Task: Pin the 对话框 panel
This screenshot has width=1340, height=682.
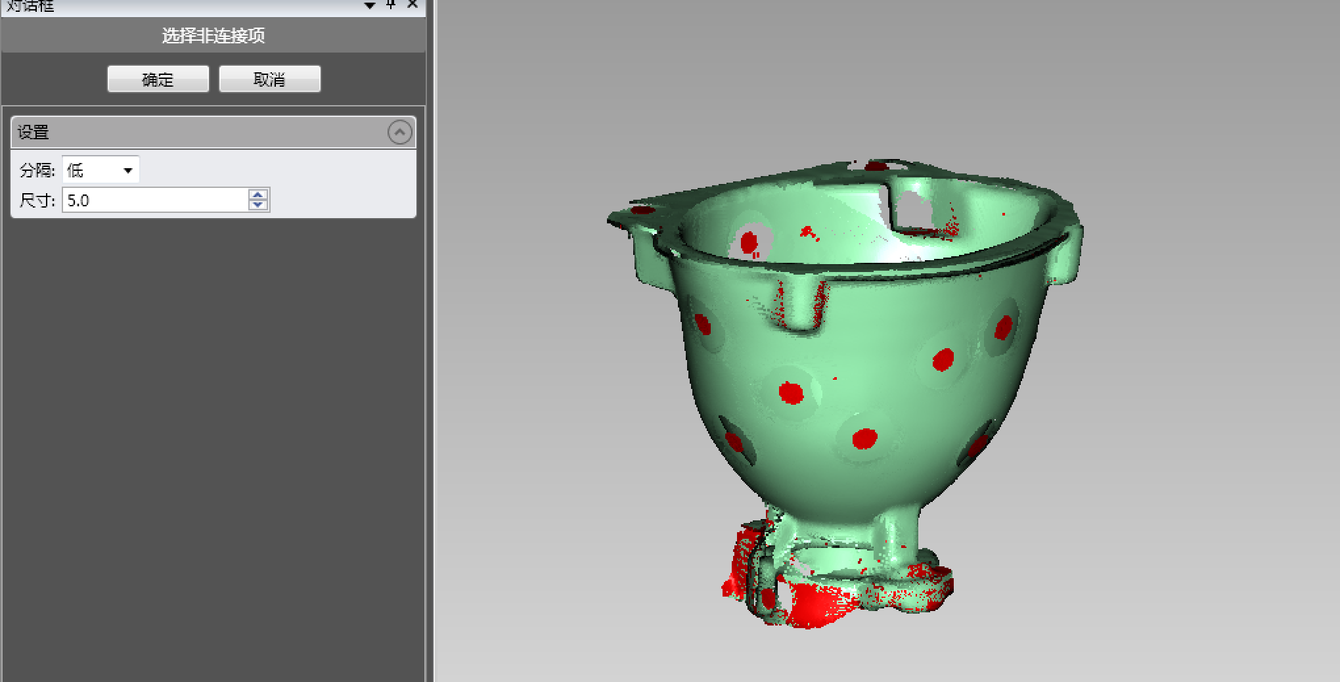Action: pyautogui.click(x=391, y=5)
